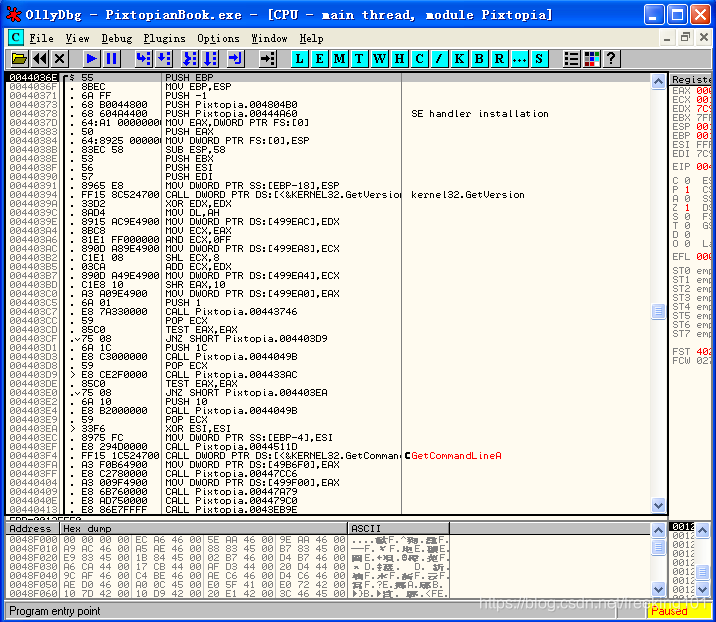Click Execute till return icon
The image size is (716, 622).
(236, 58)
